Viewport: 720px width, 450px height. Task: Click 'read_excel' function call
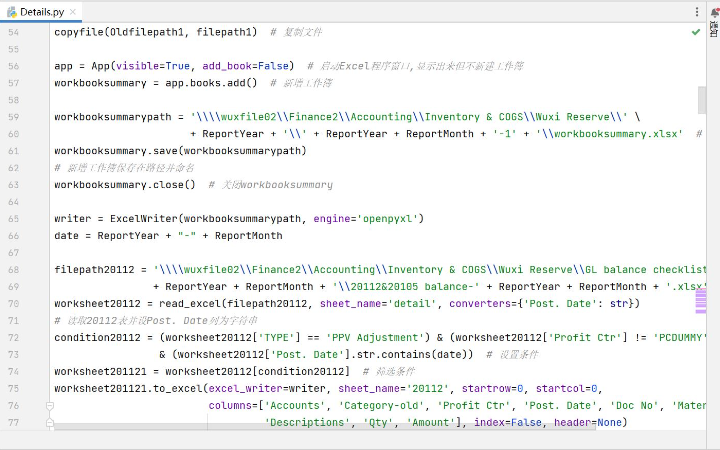(x=190, y=304)
